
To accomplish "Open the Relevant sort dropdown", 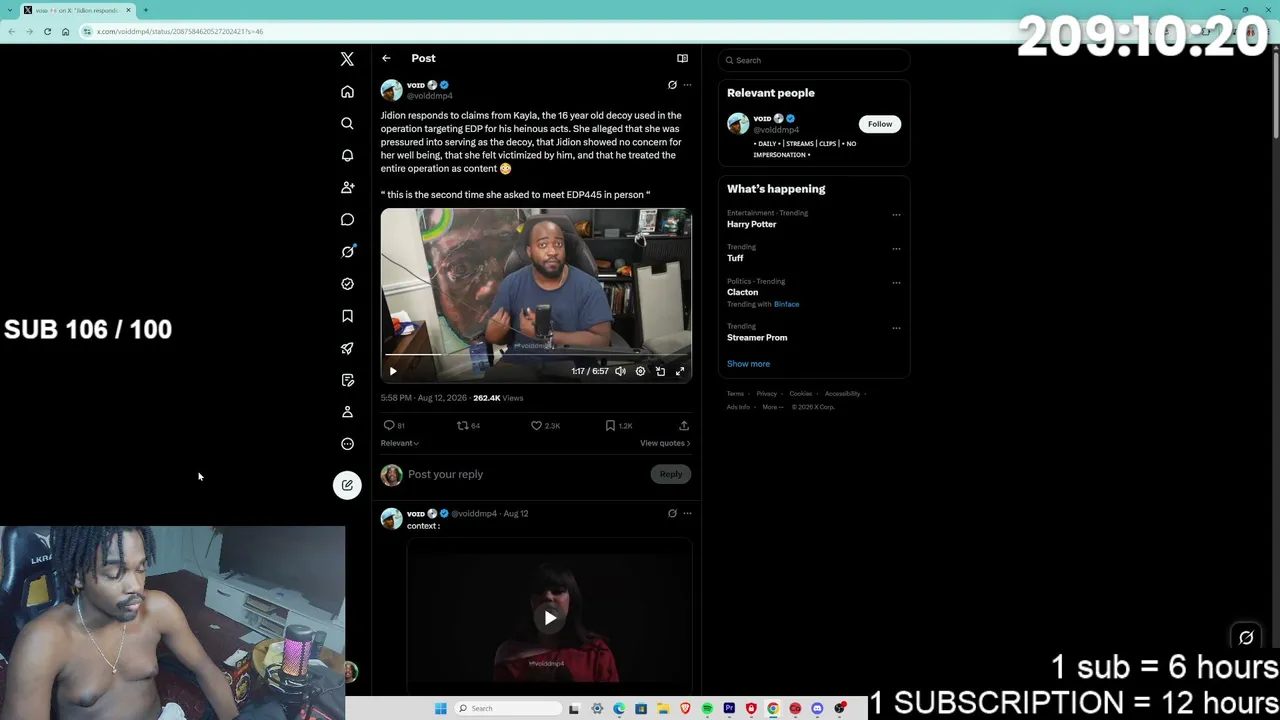I will click(x=400, y=443).
